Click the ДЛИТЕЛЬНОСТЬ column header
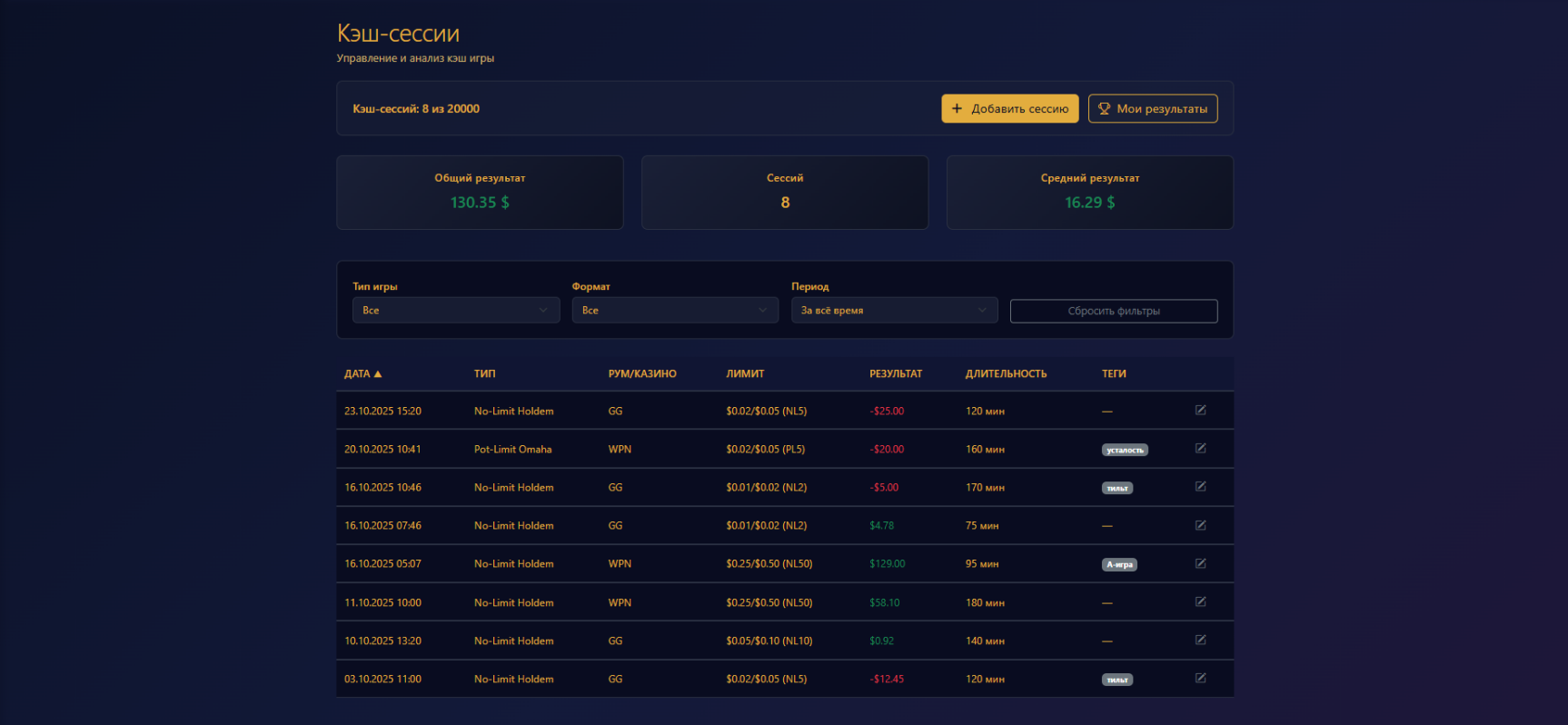This screenshot has width=1568, height=725. point(1006,374)
